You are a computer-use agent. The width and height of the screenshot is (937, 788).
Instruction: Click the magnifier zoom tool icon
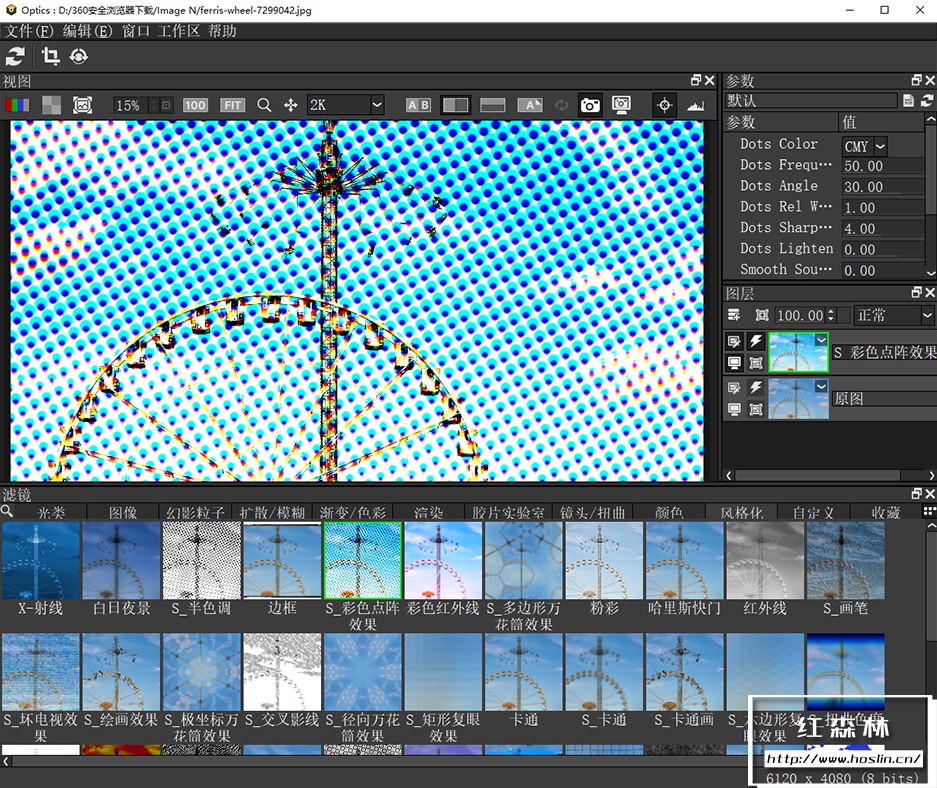264,105
